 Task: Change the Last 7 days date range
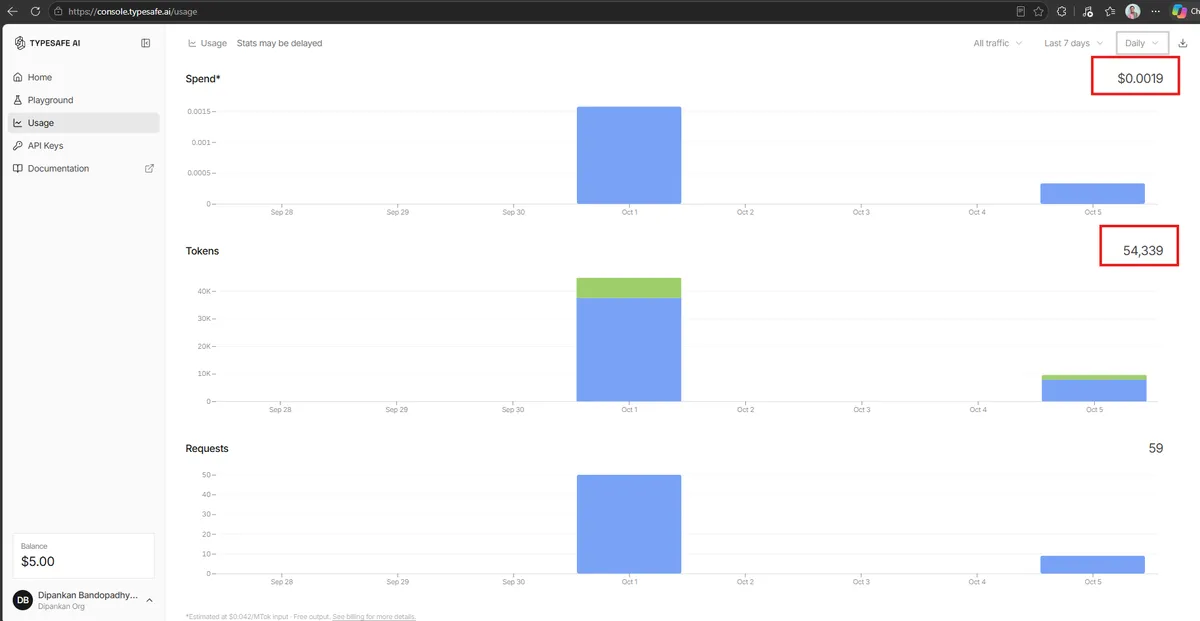coord(1074,43)
